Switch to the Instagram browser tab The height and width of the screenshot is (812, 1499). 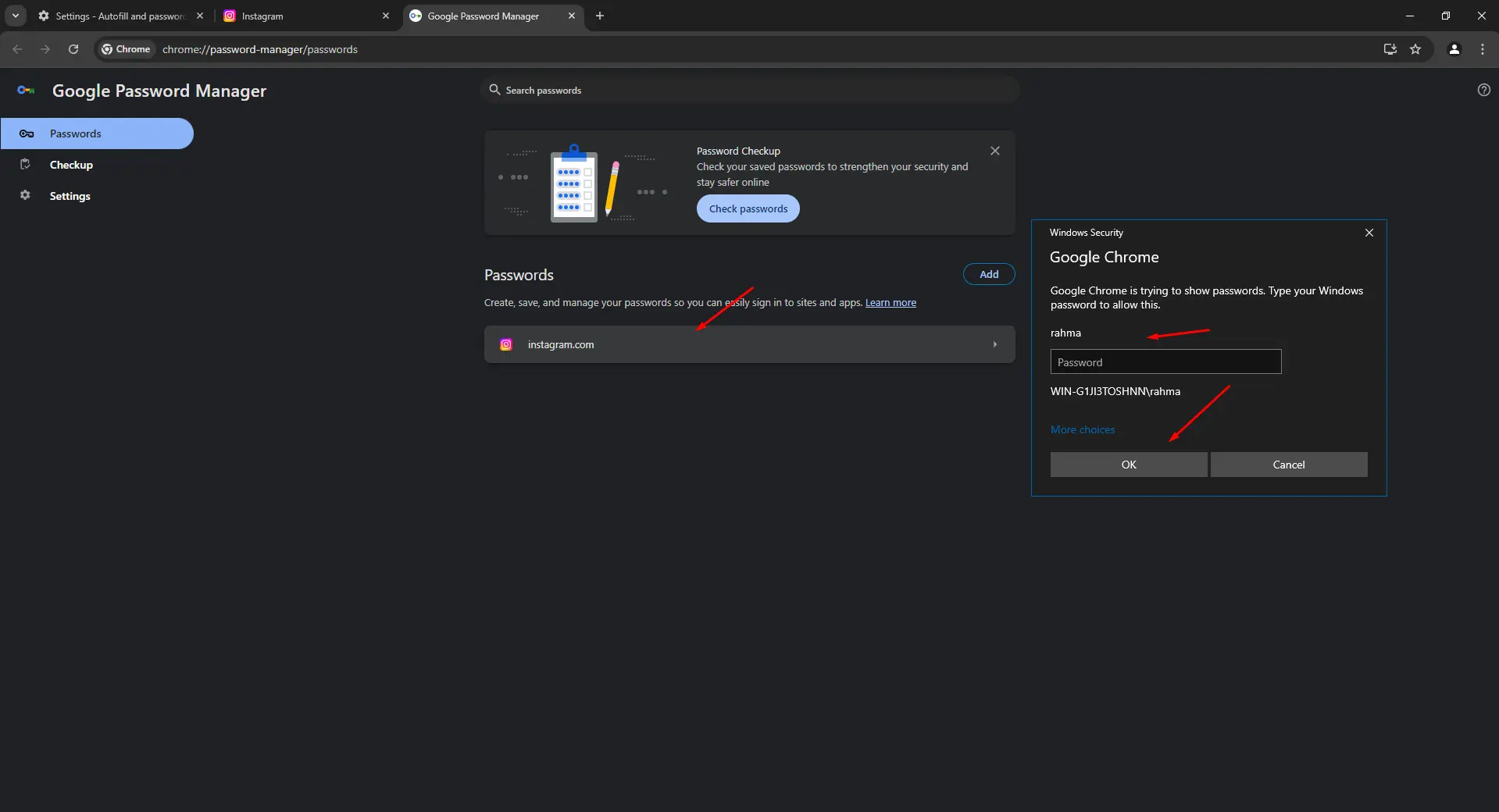pos(306,16)
